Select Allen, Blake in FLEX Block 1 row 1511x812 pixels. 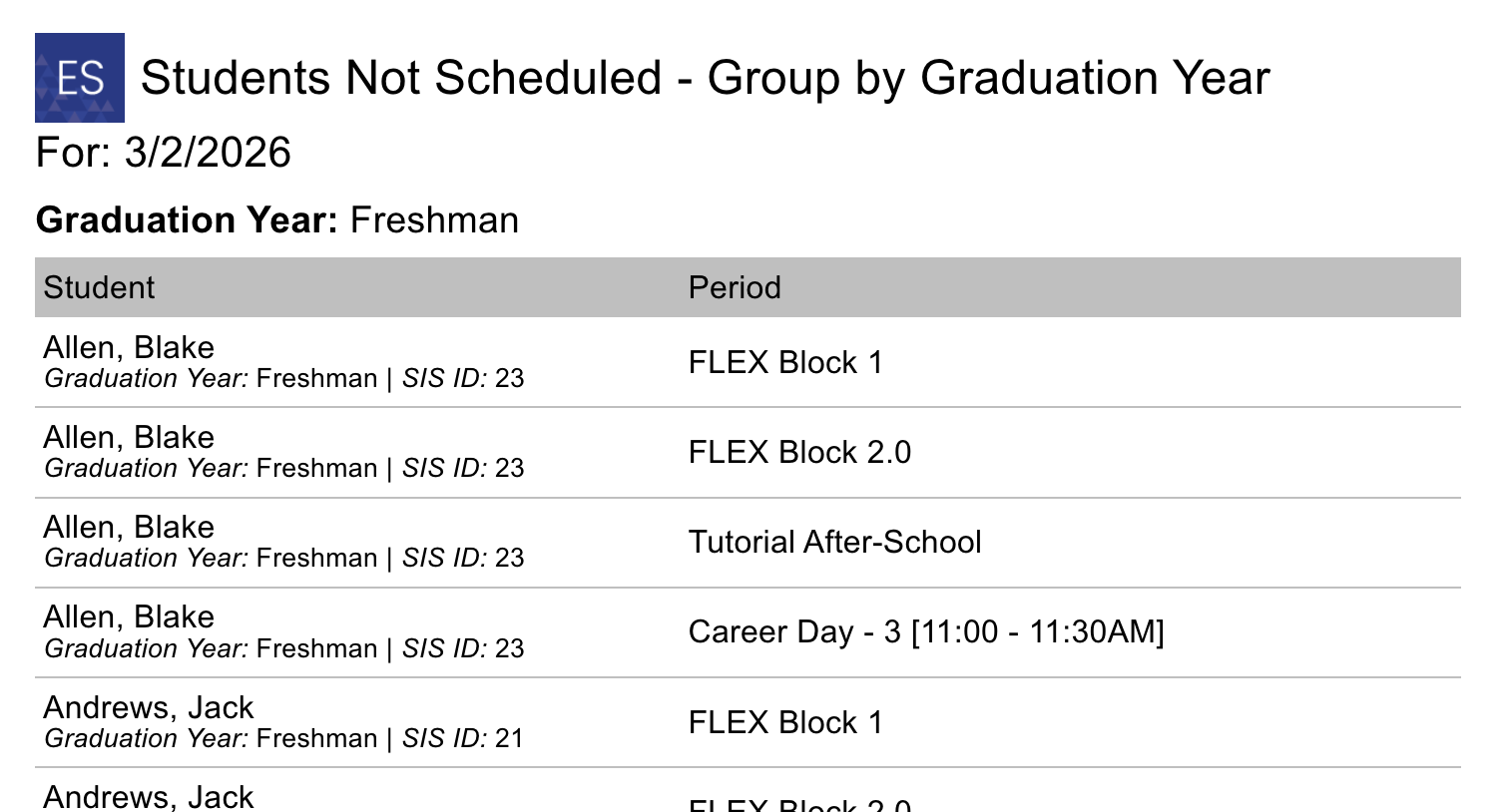point(129,347)
